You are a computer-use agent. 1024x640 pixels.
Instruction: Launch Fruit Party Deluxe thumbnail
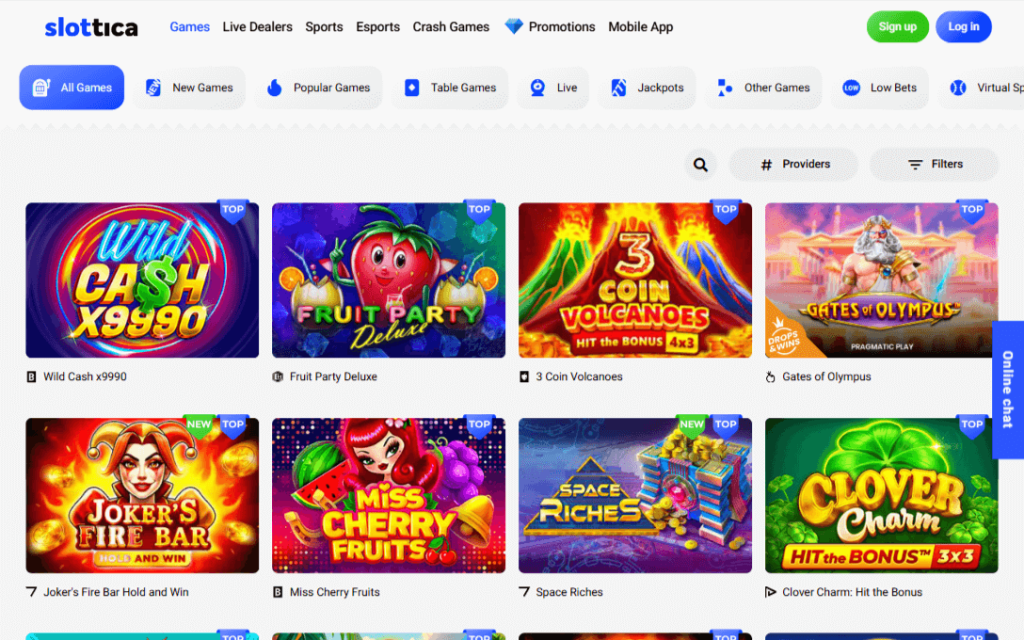point(389,280)
